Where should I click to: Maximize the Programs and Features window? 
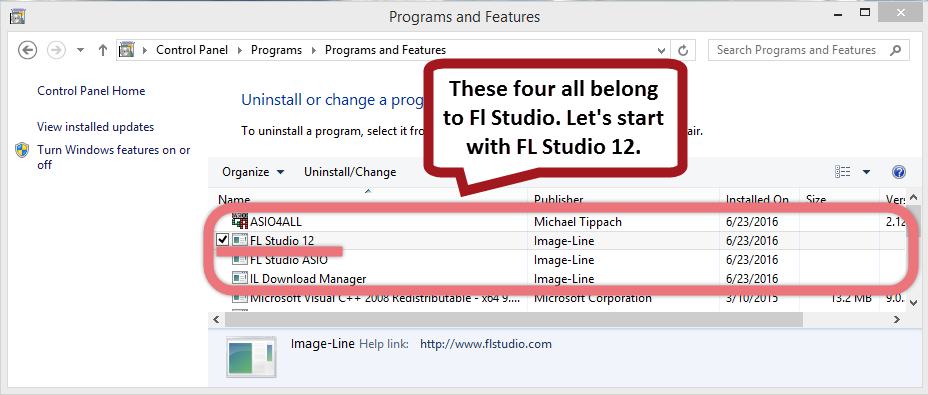click(x=865, y=12)
